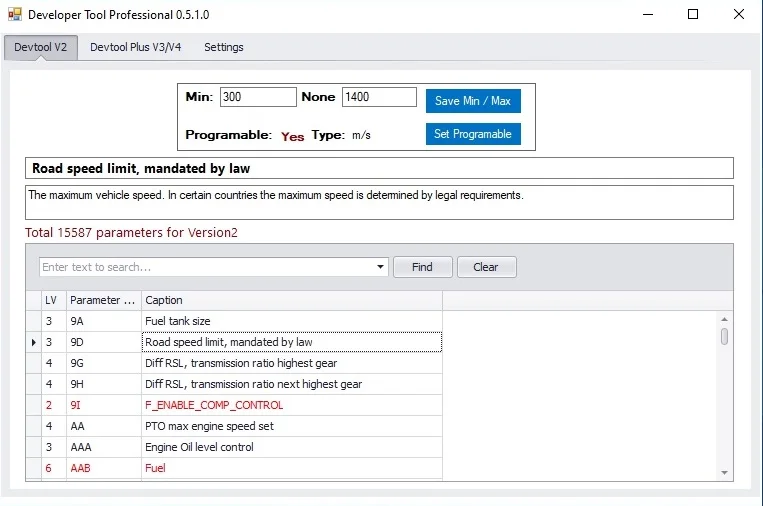The height and width of the screenshot is (506, 763).
Task: Click the 1400 max value input field
Action: pos(379,97)
